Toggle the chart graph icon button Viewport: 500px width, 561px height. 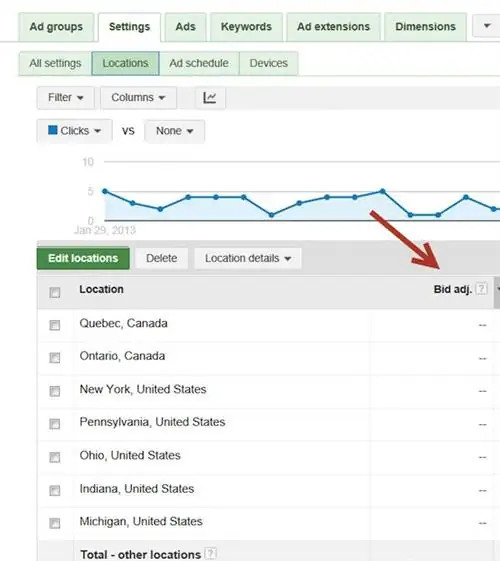click(x=210, y=97)
